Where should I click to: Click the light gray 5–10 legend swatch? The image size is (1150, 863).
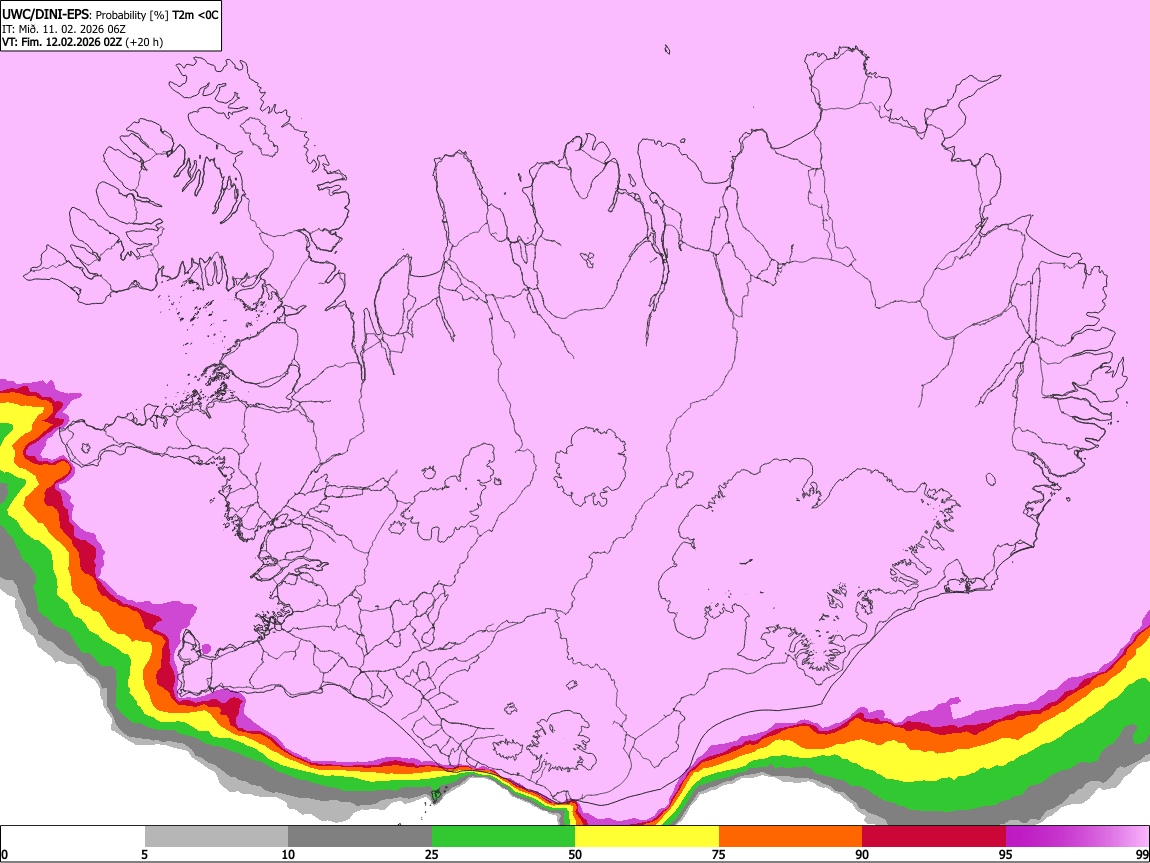click(x=216, y=836)
